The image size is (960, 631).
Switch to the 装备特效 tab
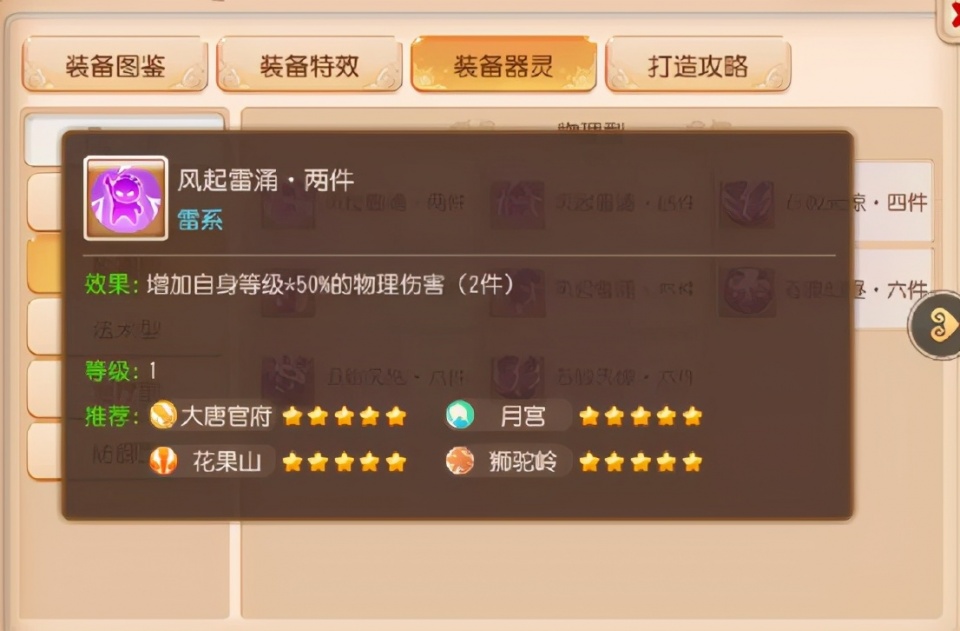pos(309,65)
